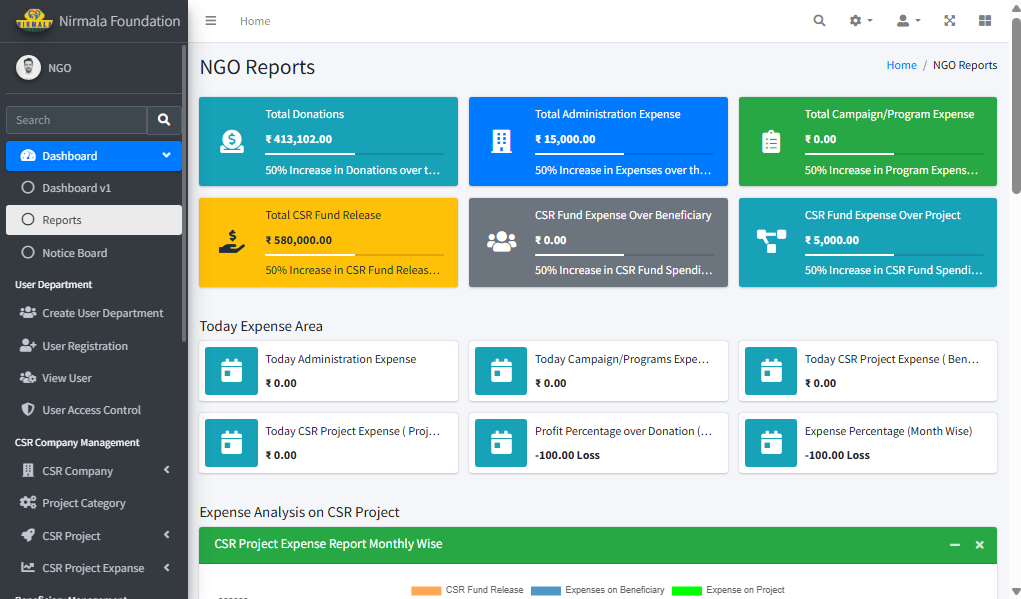The image size is (1021, 599).
Task: Click the CSR Company Management section header
Action: (77, 442)
